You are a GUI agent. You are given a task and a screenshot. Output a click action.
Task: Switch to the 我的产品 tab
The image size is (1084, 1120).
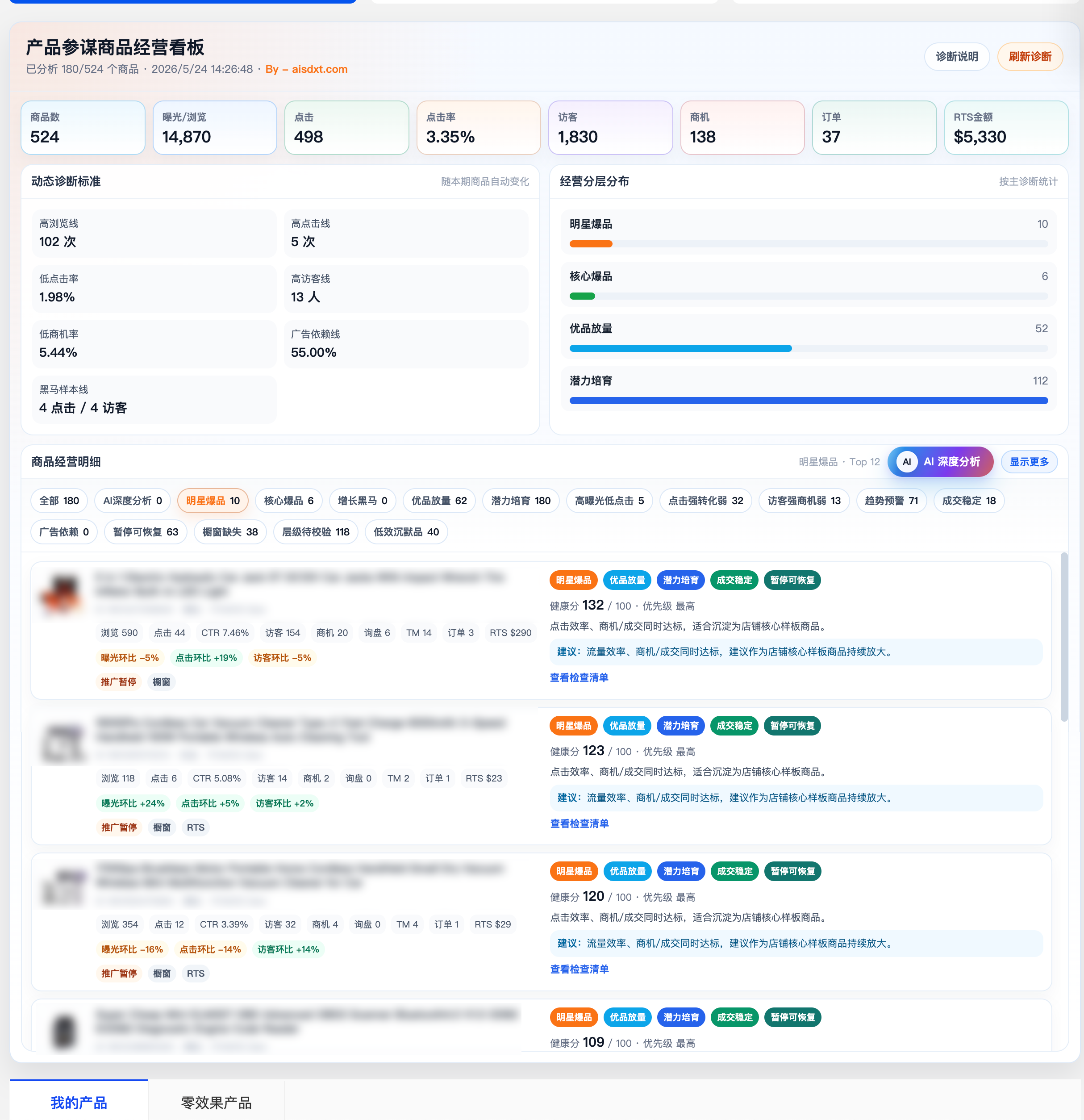(79, 1102)
